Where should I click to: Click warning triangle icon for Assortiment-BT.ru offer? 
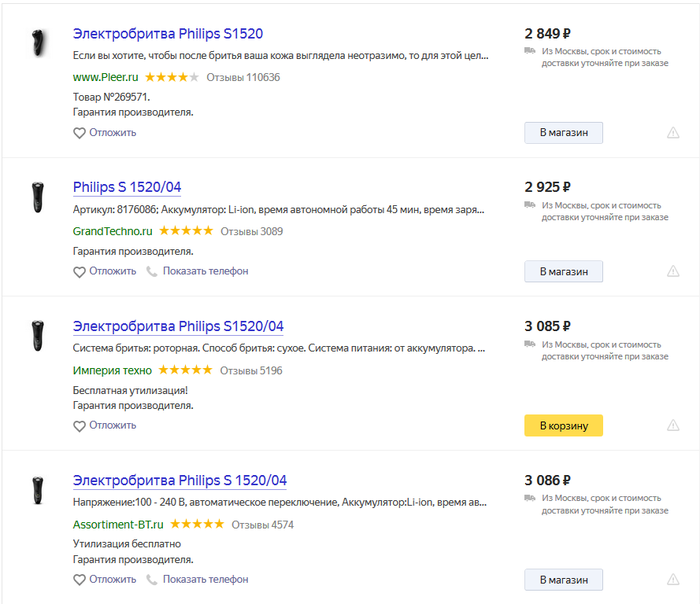(673, 579)
